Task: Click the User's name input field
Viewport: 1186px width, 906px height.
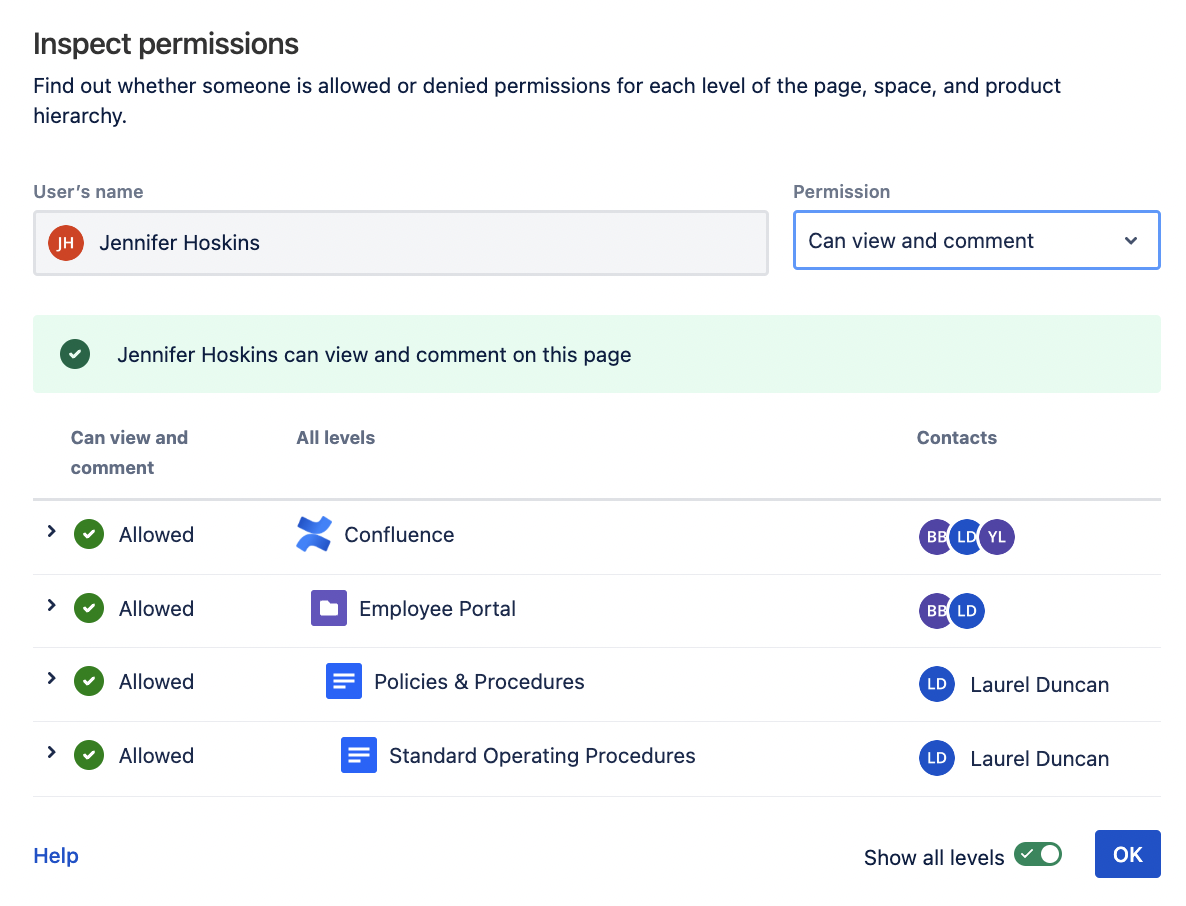Action: pos(401,243)
